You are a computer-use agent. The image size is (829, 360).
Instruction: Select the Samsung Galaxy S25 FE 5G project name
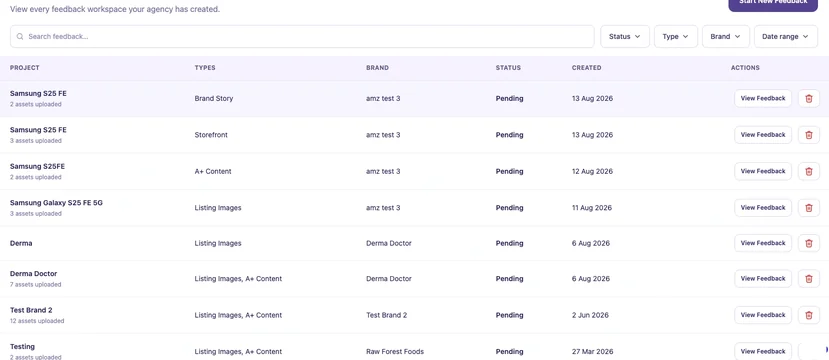pyautogui.click(x=56, y=202)
